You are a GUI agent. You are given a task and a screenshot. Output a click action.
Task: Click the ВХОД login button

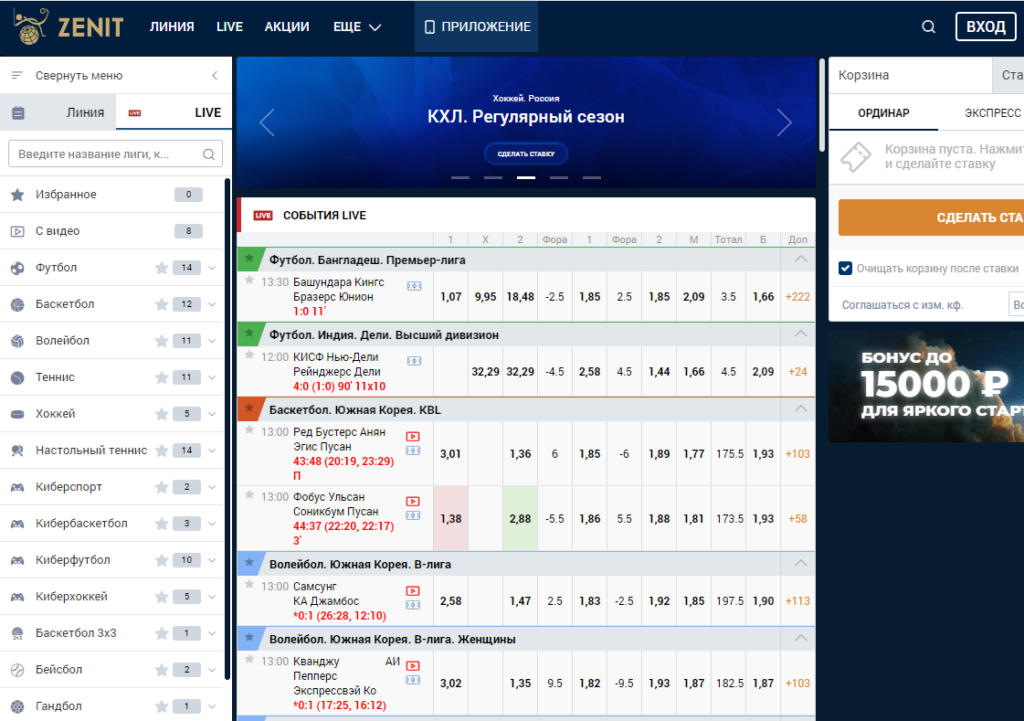click(x=985, y=27)
